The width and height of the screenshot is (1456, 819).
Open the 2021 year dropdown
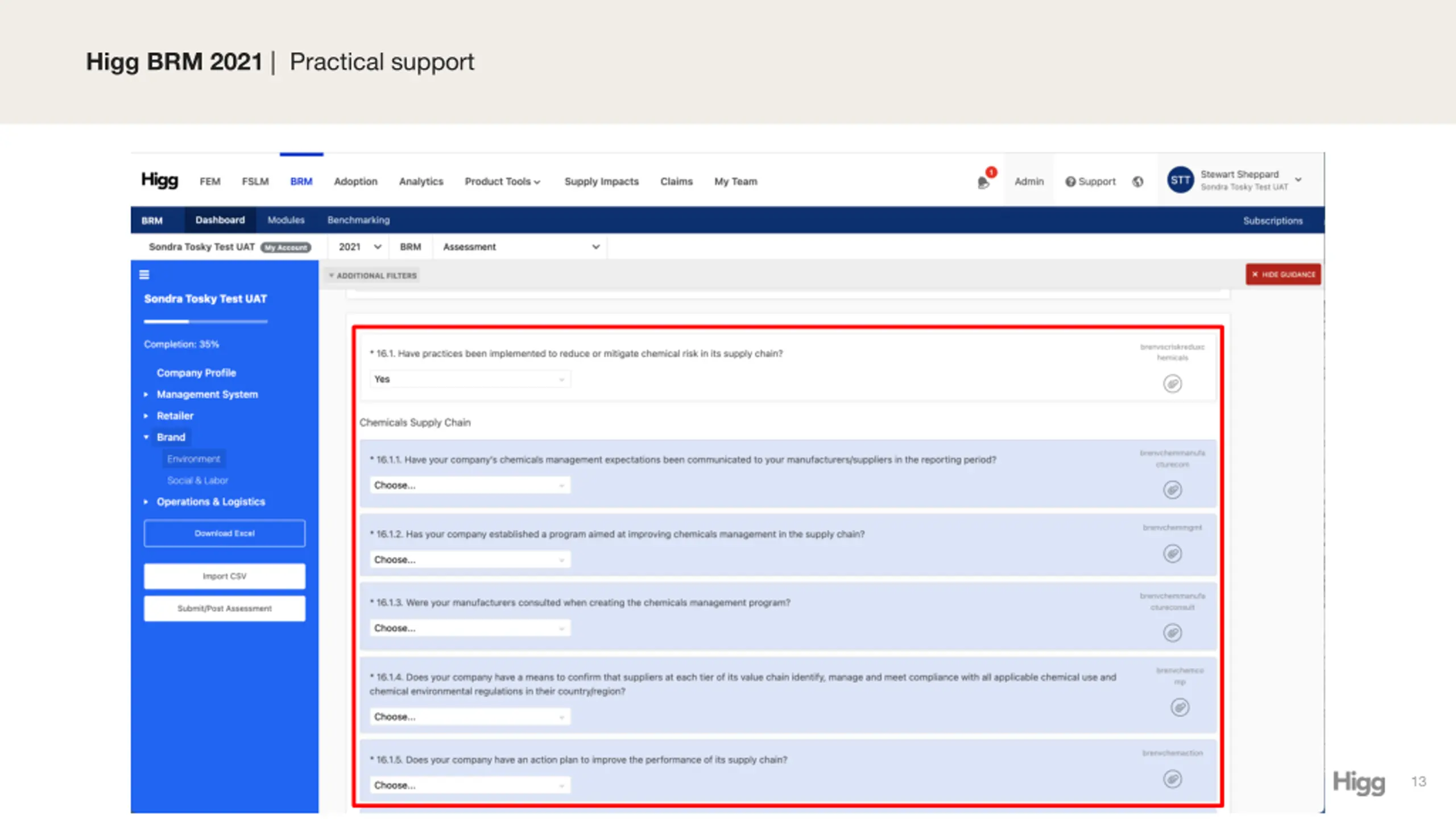359,247
